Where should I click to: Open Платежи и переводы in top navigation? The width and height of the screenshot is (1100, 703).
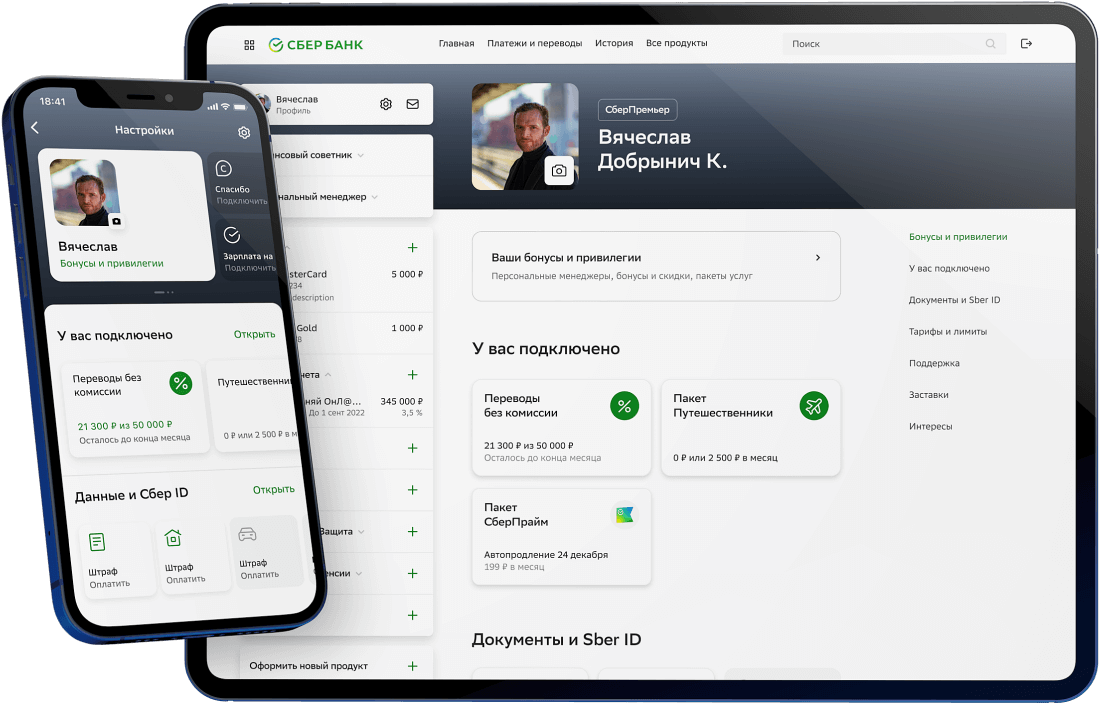pyautogui.click(x=535, y=43)
